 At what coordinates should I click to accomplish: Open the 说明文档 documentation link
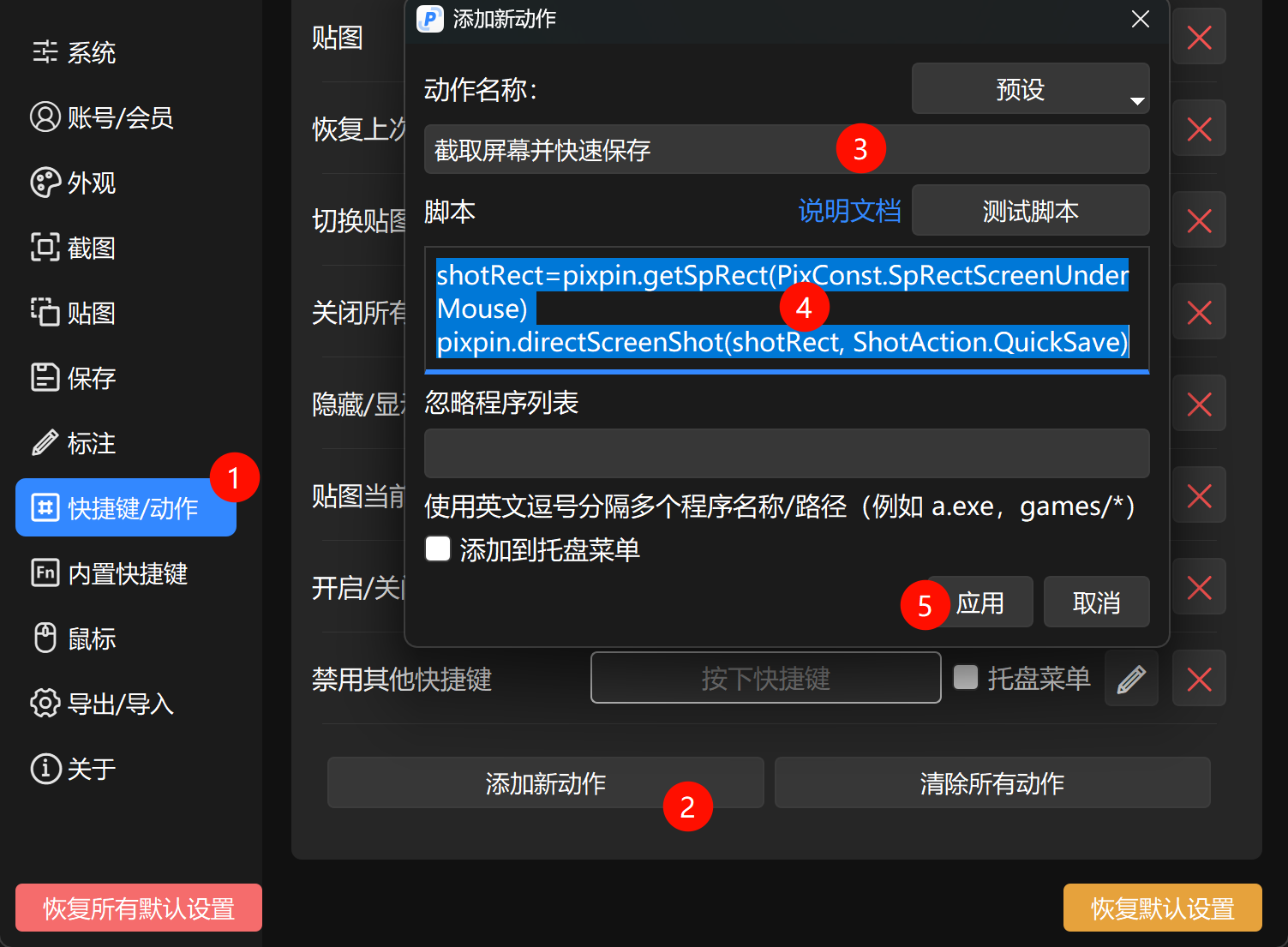click(848, 211)
